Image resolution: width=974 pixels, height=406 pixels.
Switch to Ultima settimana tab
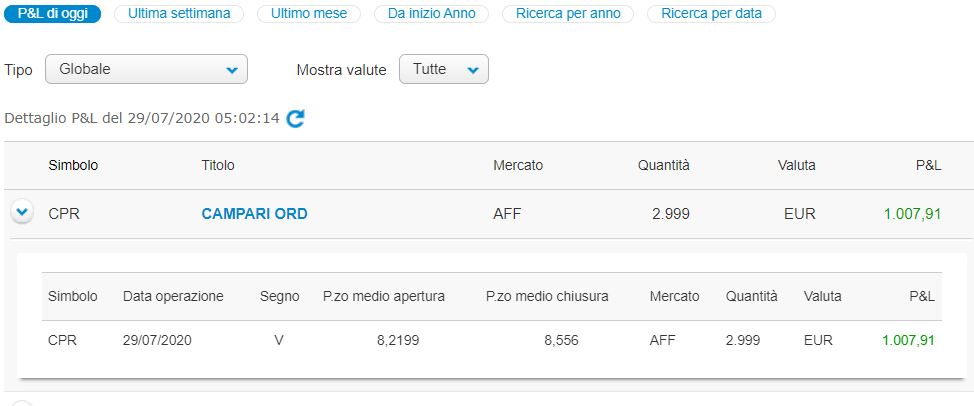(x=179, y=14)
